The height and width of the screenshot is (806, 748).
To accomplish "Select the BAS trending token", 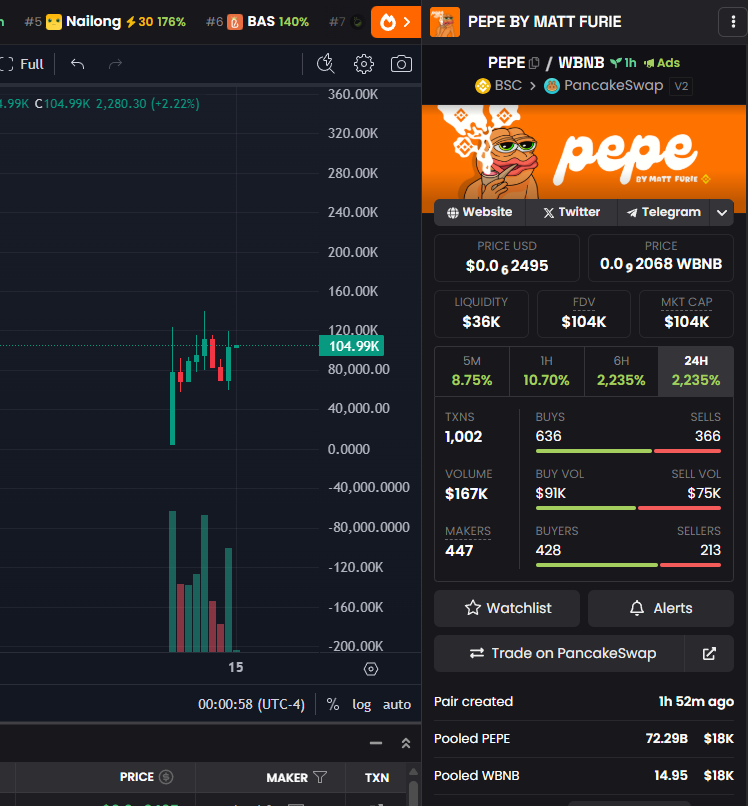I will (x=258, y=22).
